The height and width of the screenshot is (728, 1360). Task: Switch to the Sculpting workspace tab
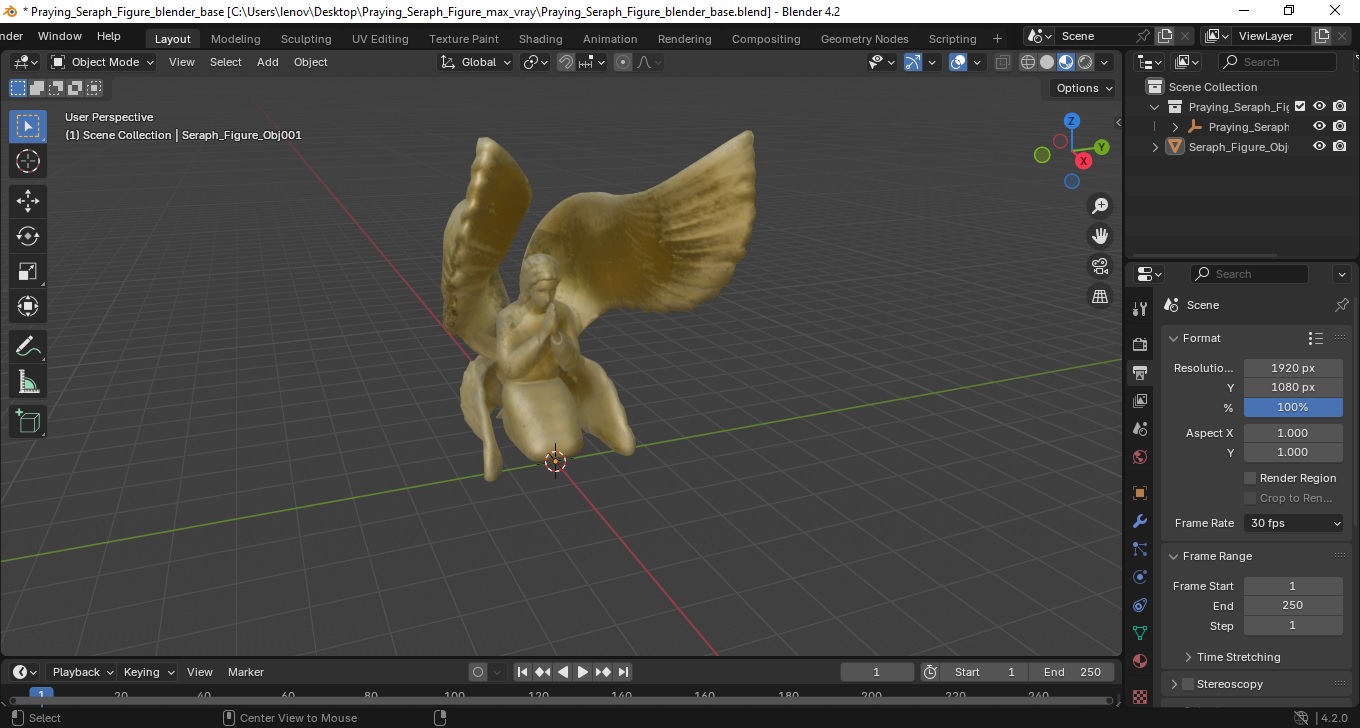click(x=306, y=39)
